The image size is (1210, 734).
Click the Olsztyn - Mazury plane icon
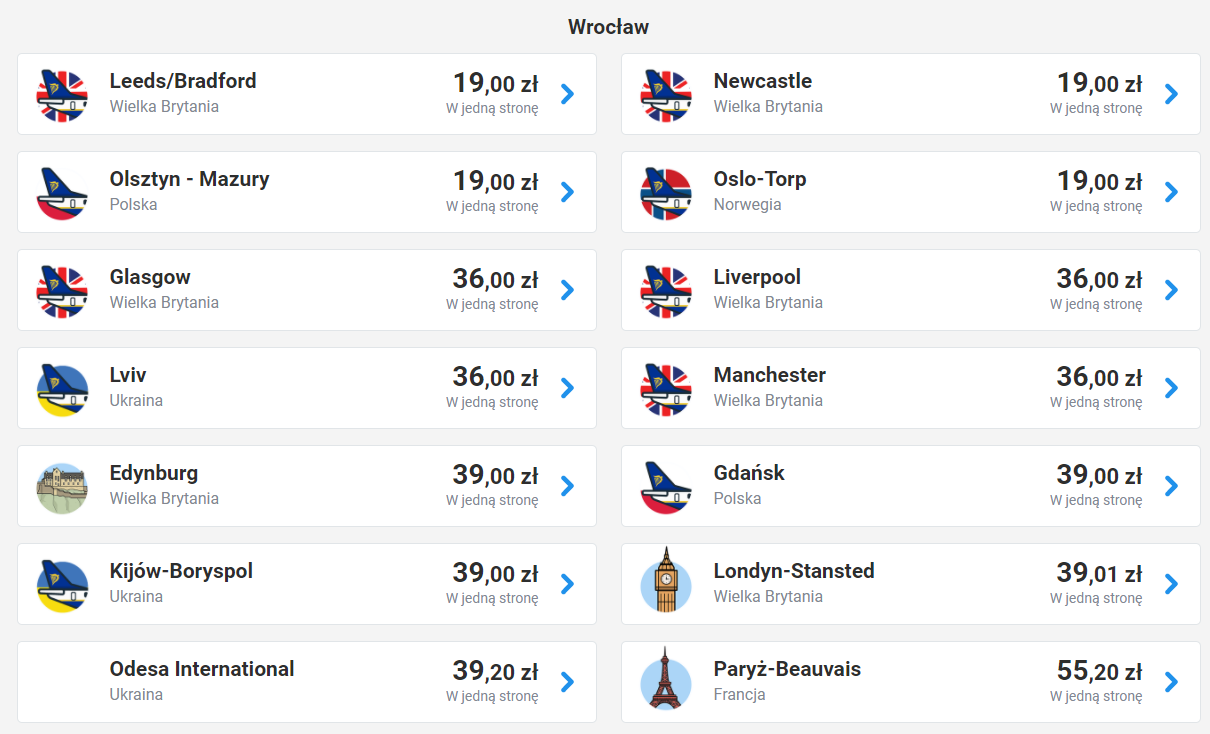tap(62, 193)
